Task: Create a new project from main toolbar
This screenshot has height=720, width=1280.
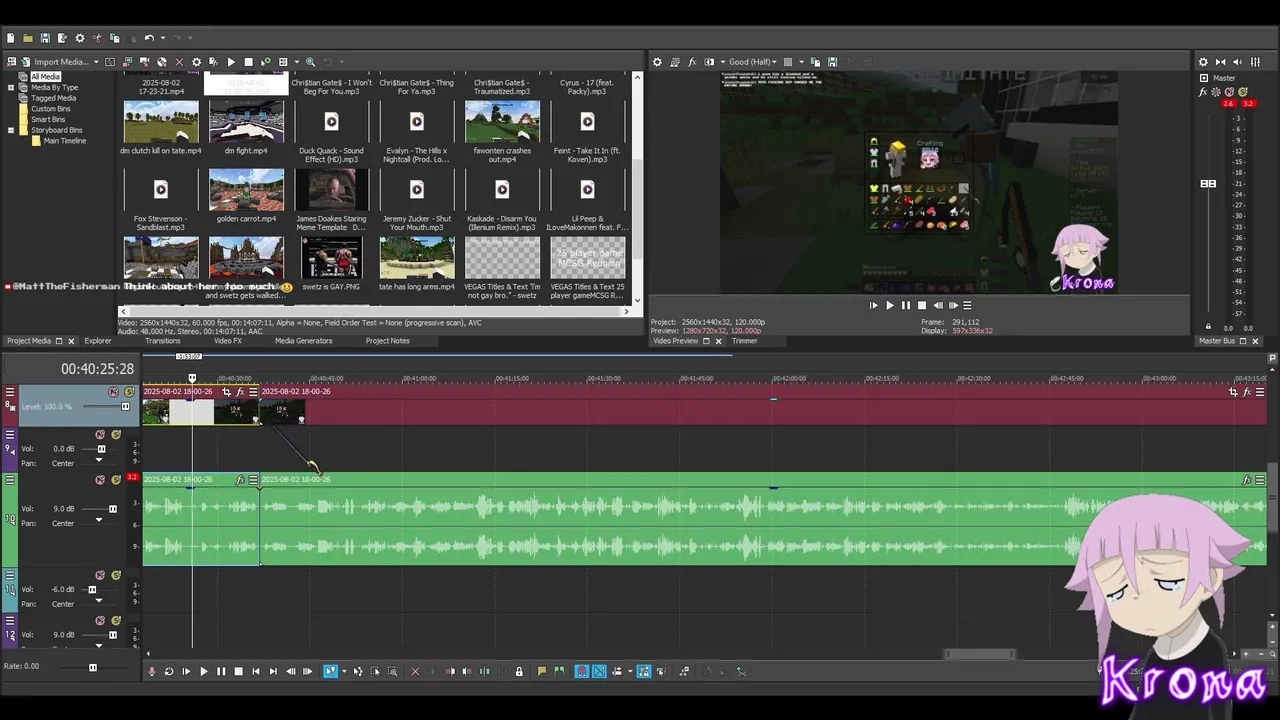Action: 10,38
